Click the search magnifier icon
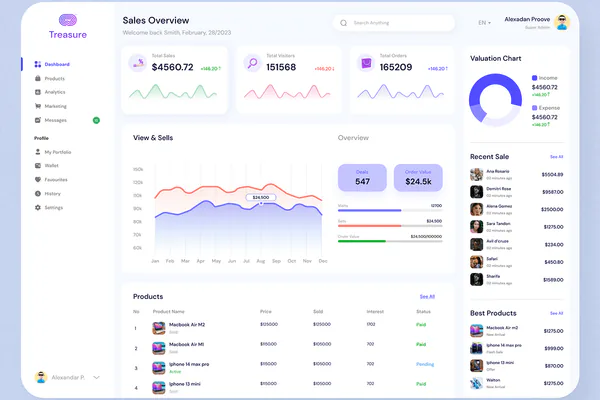 coord(344,23)
